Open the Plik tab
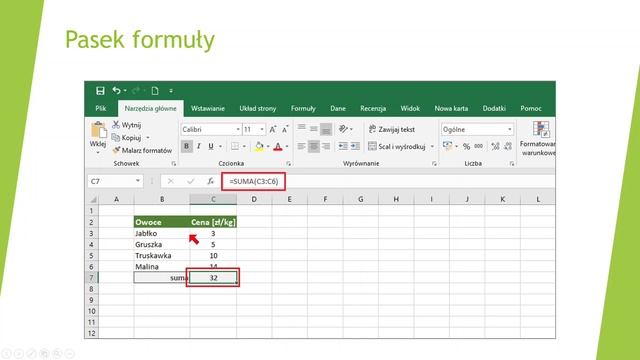This screenshot has width=640, height=360. pos(101,109)
